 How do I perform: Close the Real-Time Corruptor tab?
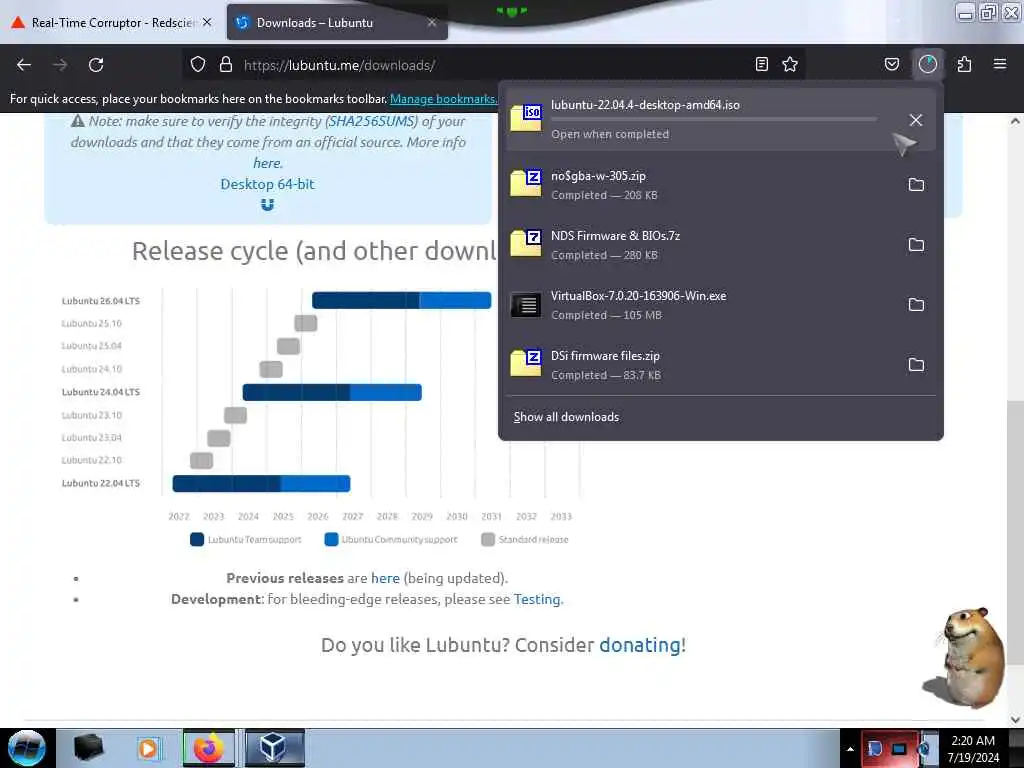point(207,22)
